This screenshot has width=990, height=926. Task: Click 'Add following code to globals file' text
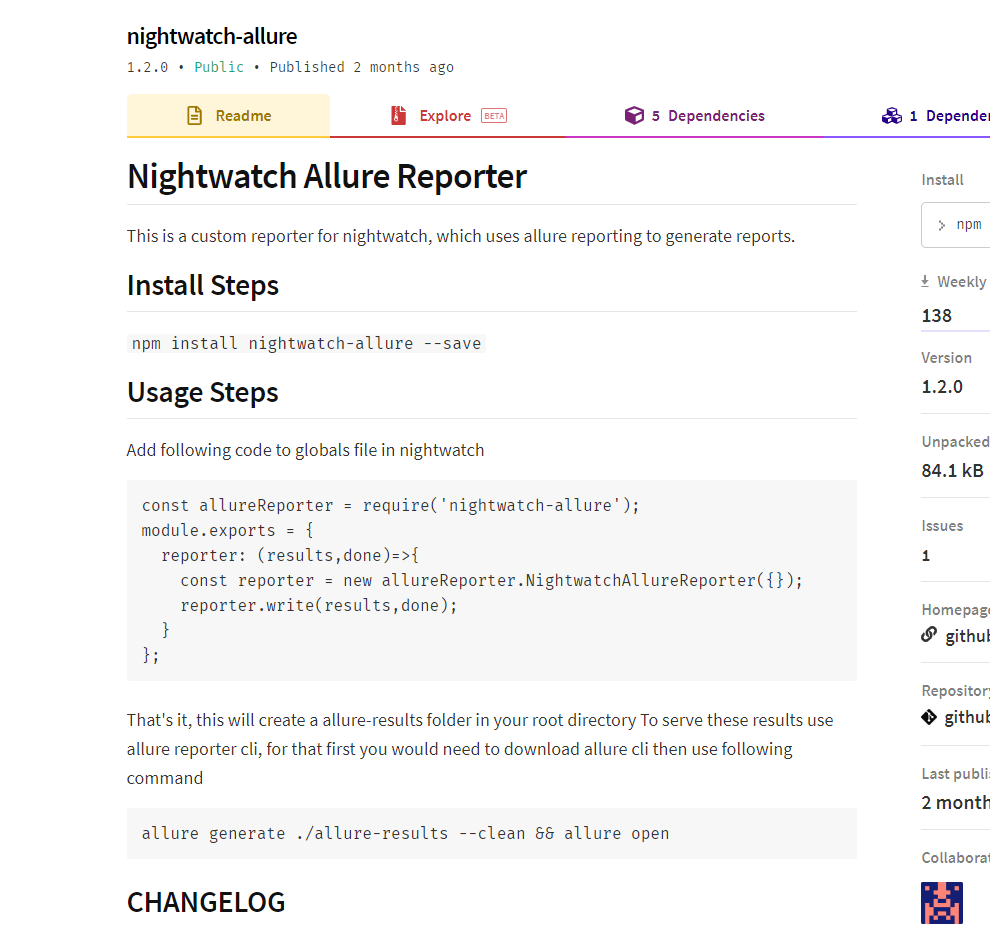[305, 450]
